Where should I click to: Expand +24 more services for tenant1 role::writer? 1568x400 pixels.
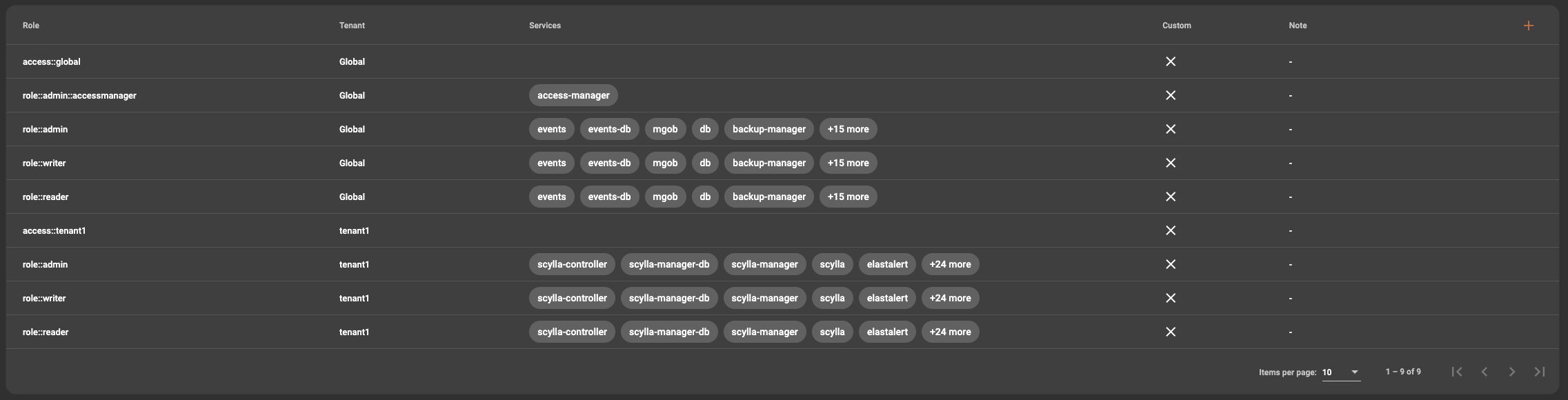coord(950,298)
